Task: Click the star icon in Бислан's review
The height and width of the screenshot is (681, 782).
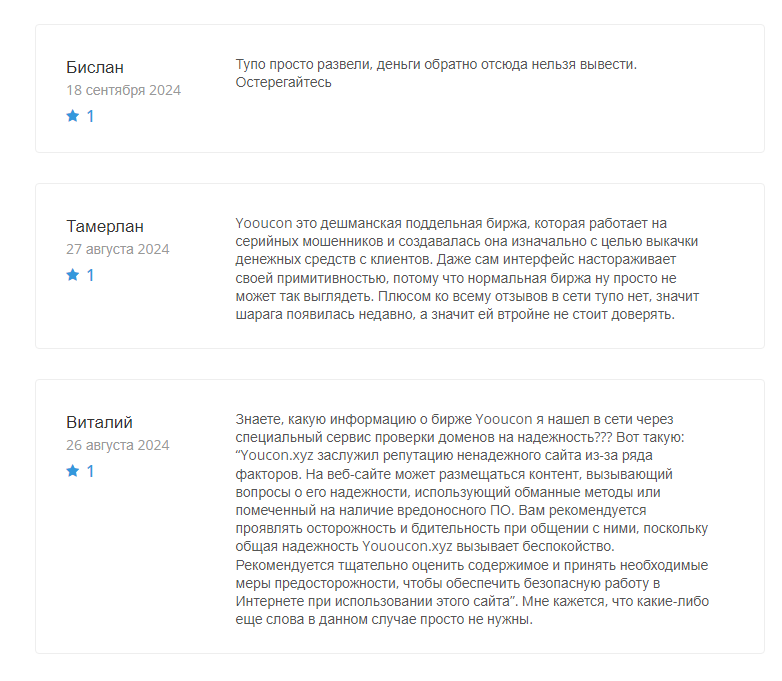Action: 72,116
